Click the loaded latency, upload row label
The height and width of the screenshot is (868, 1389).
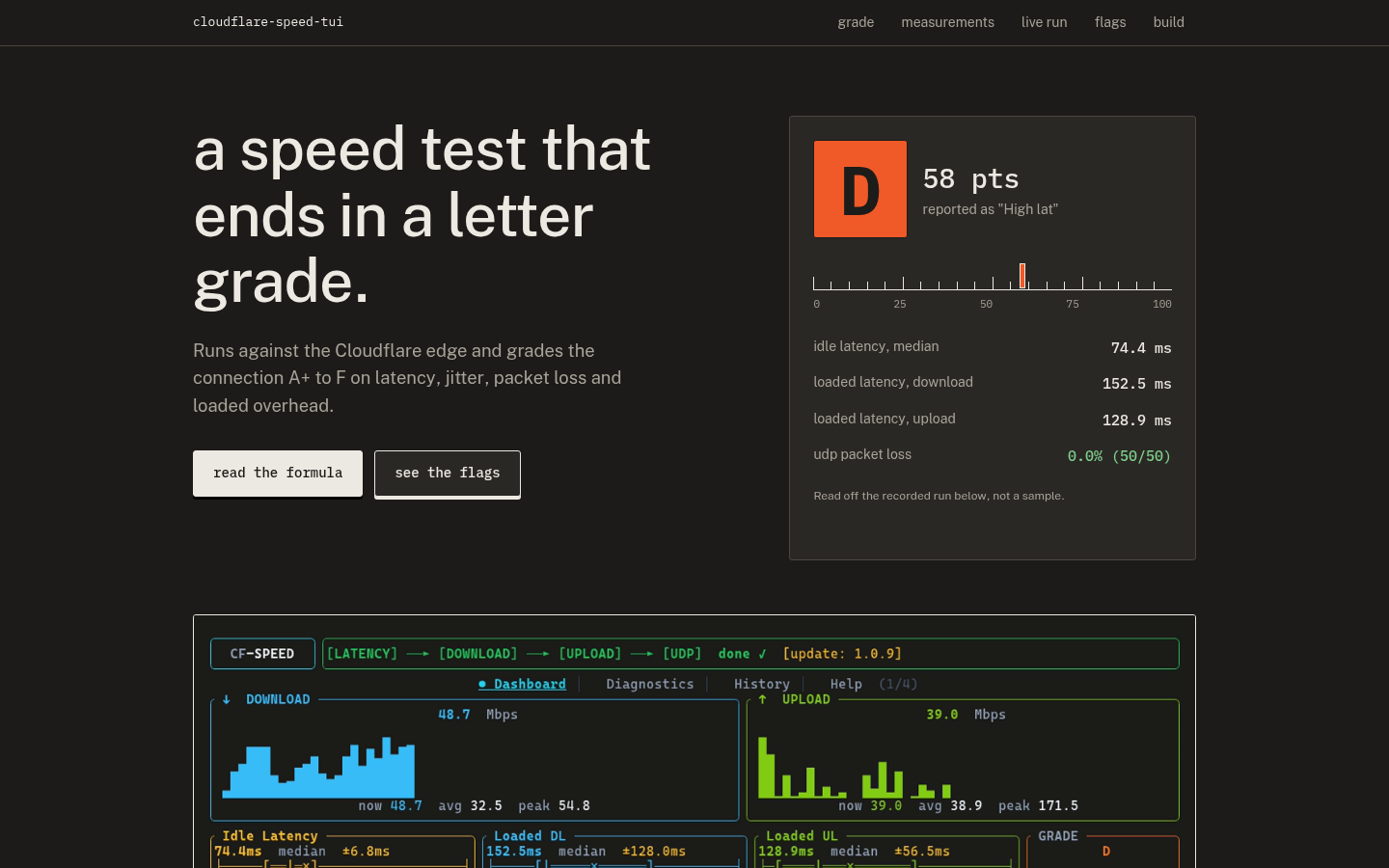tap(885, 419)
